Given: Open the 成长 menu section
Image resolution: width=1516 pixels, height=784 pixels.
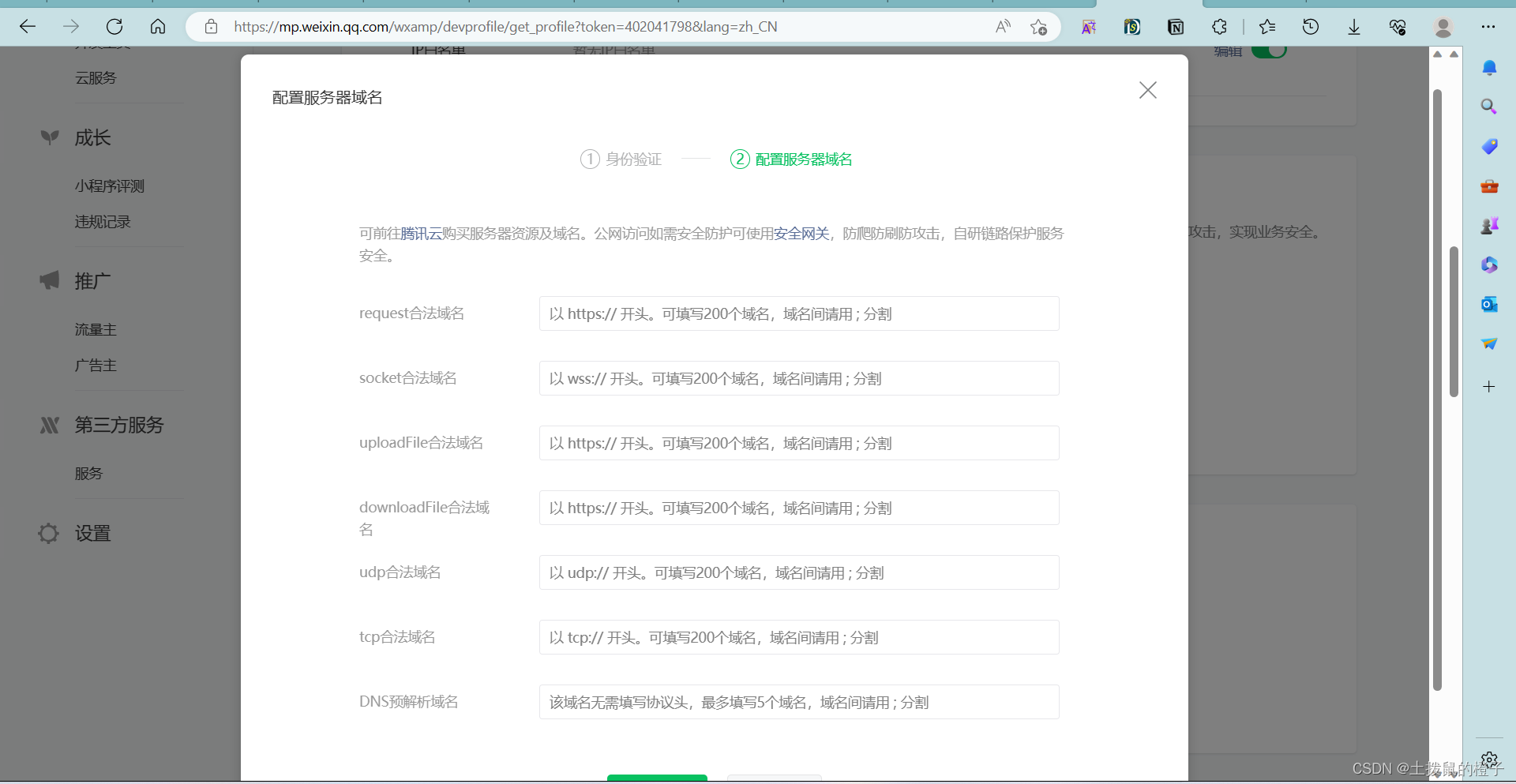Looking at the screenshot, I should tap(92, 138).
